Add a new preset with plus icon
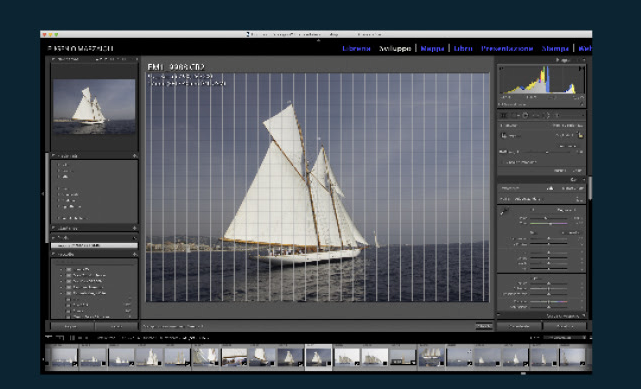Viewport: 641px width, 389px height. pos(134,156)
